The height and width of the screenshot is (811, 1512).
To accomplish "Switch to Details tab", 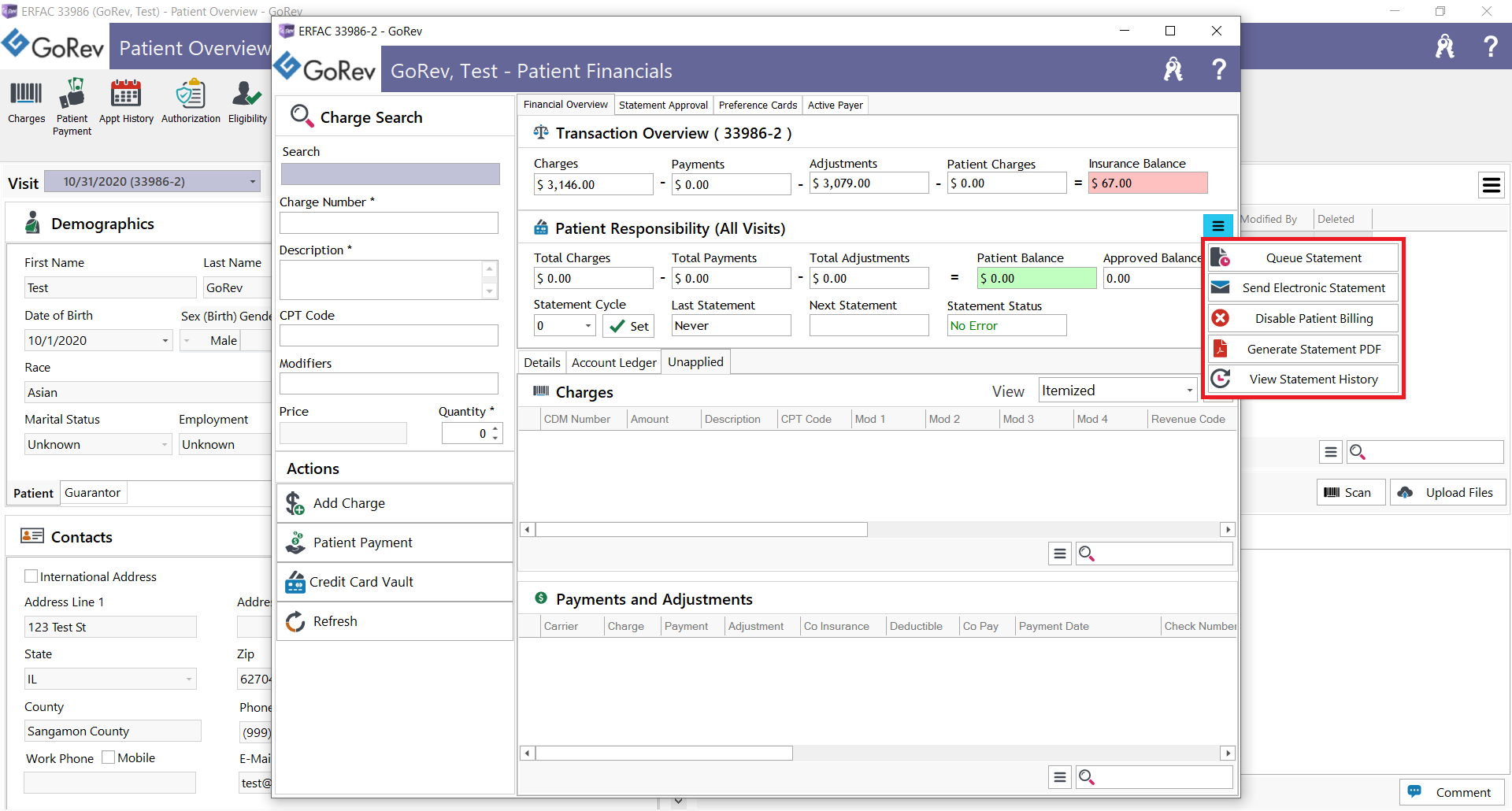I will pyautogui.click(x=542, y=362).
